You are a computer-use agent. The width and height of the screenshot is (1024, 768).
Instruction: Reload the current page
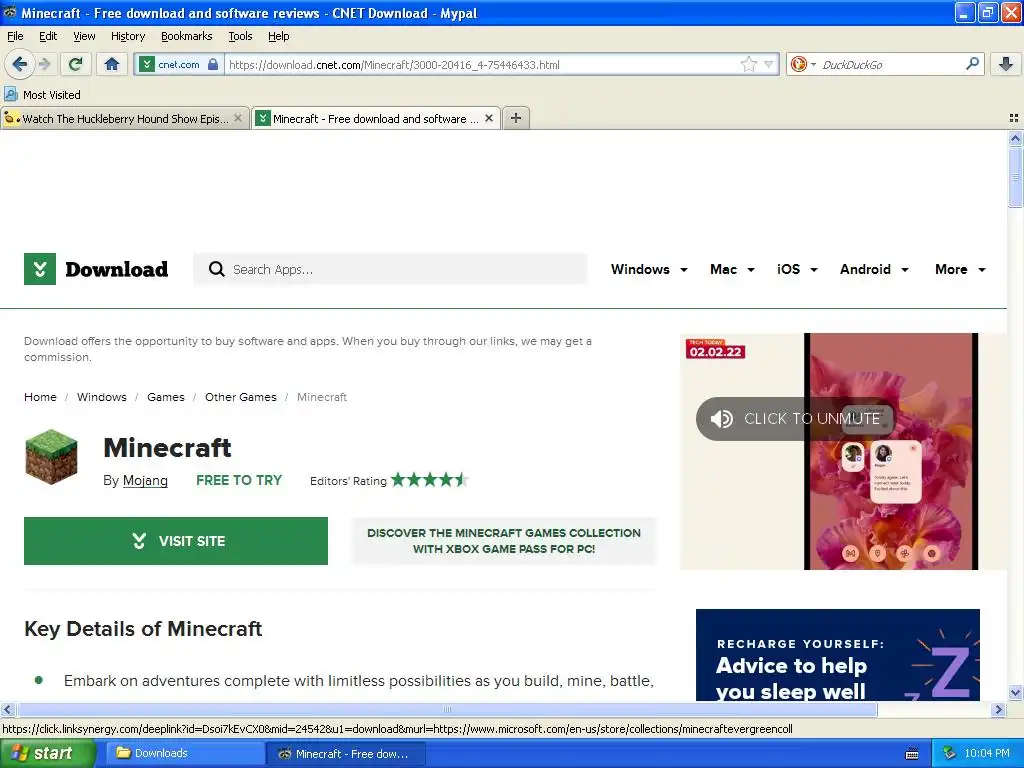tap(76, 64)
